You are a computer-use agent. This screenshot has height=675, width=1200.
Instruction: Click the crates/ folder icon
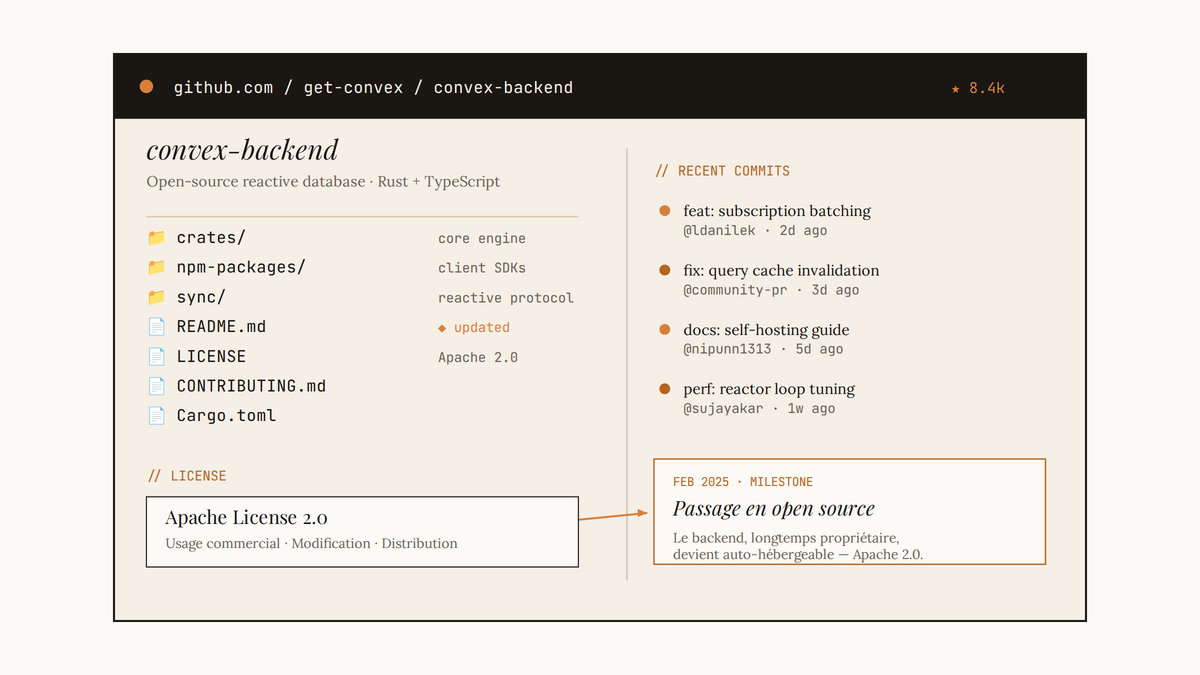pyautogui.click(x=156, y=238)
